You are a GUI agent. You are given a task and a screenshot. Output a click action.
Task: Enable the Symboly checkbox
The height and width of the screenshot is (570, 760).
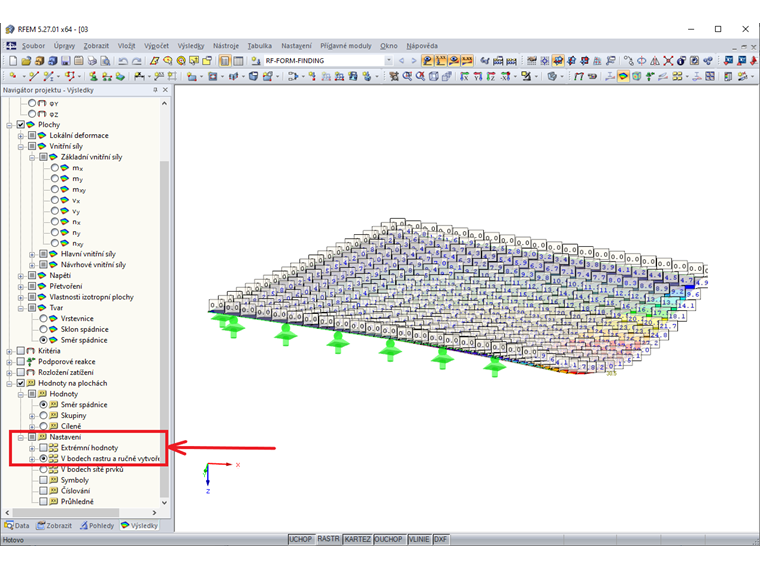(44, 480)
